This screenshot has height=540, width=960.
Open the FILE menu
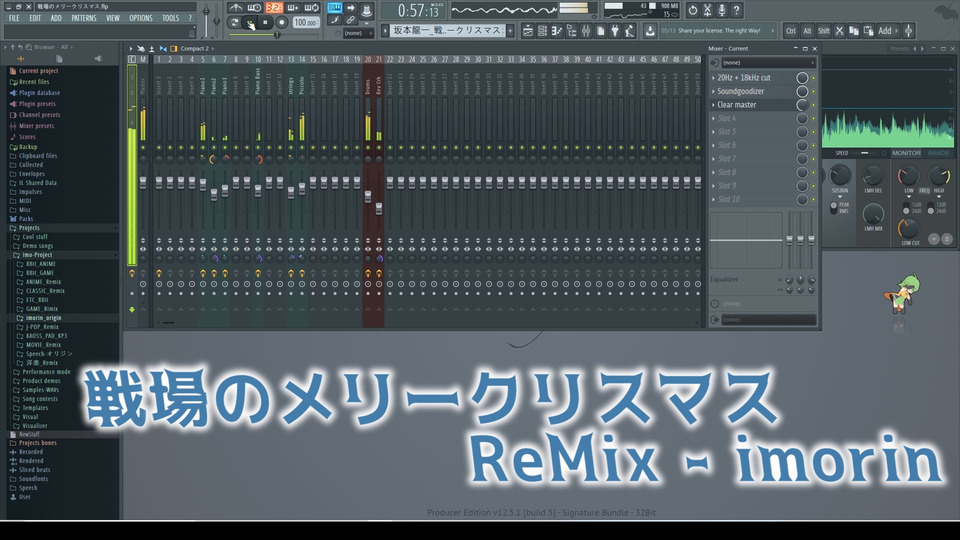[x=14, y=18]
